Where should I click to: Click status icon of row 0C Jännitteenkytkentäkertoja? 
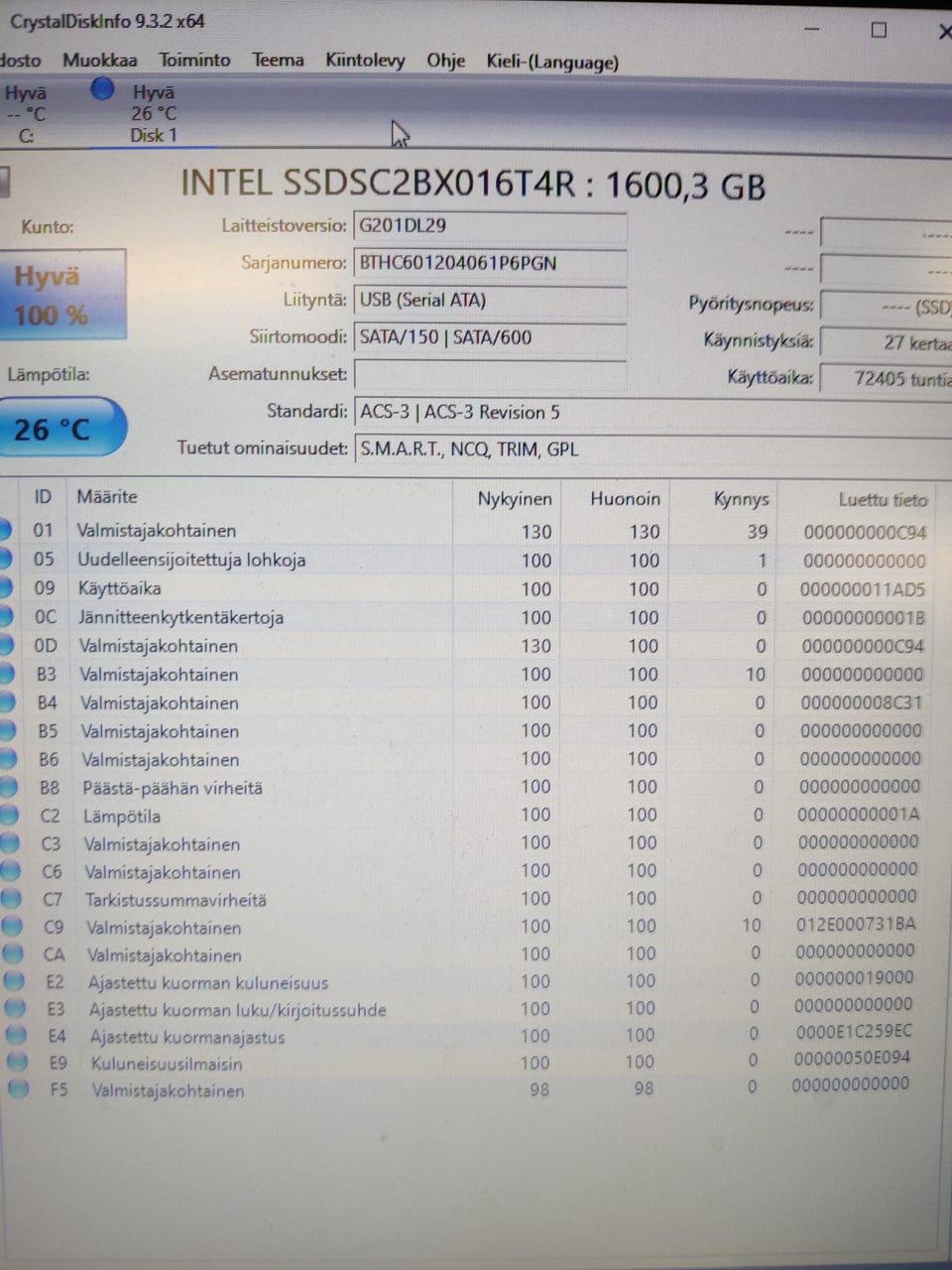coord(5,616)
